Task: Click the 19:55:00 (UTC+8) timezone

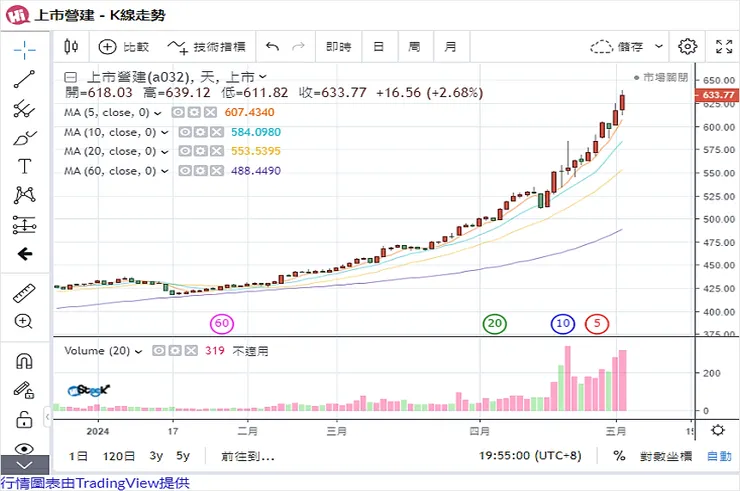Action: tap(530, 456)
